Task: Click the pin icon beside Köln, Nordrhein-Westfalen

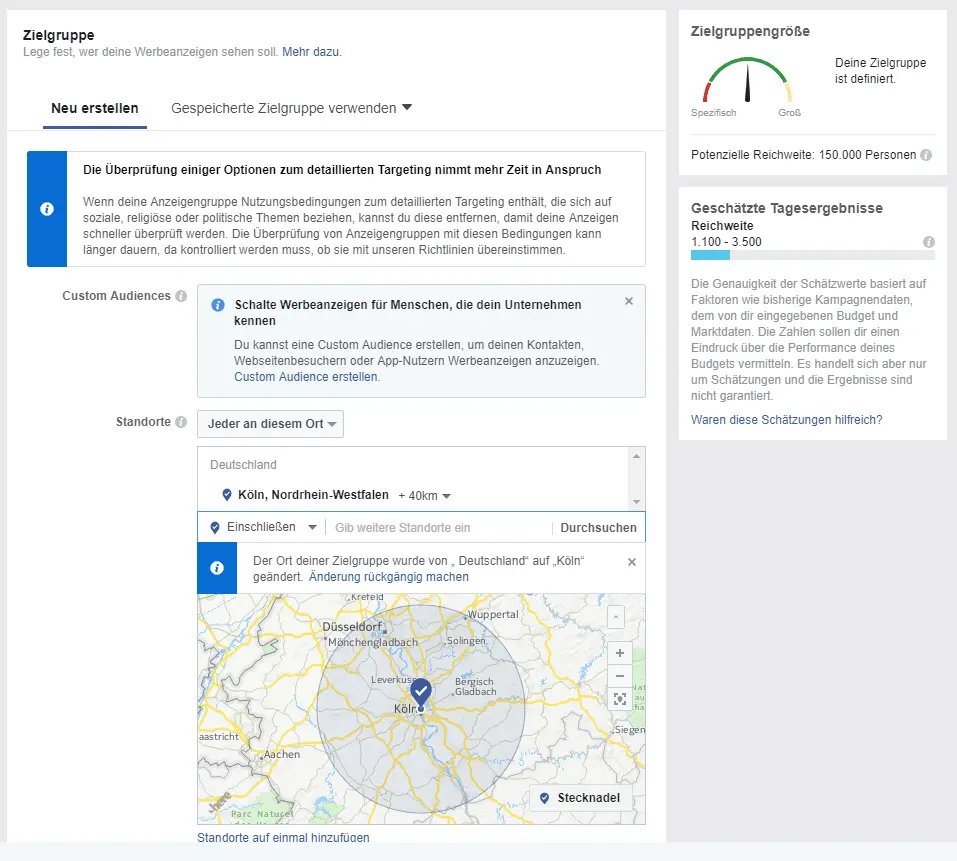Action: [x=226, y=495]
